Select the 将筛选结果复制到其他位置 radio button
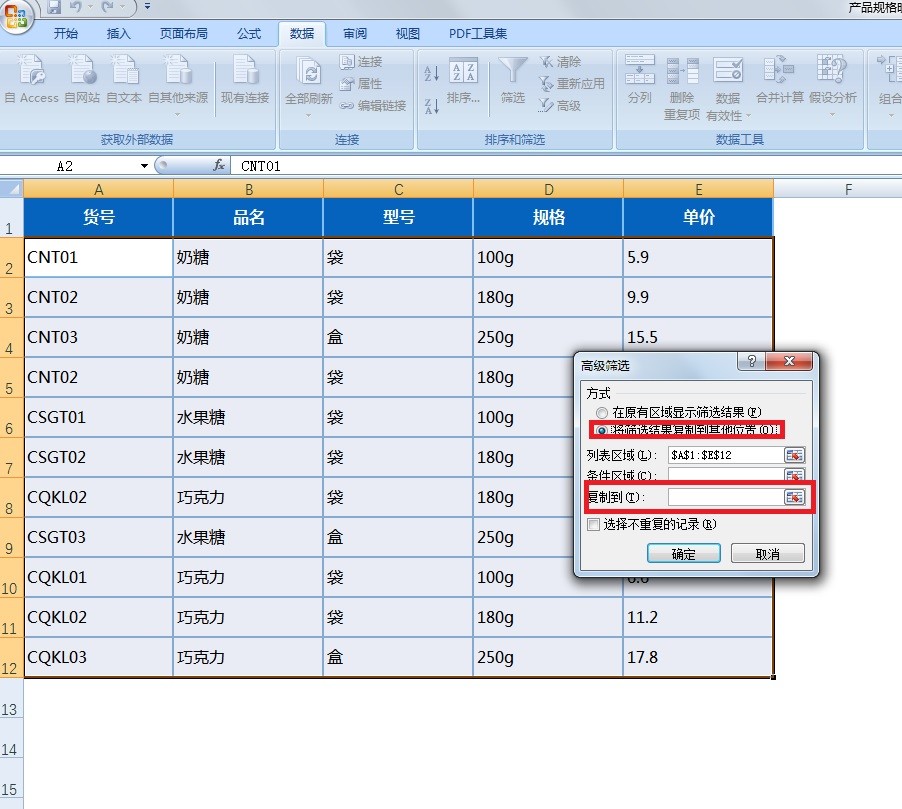This screenshot has width=902, height=809. pyautogui.click(x=601, y=430)
